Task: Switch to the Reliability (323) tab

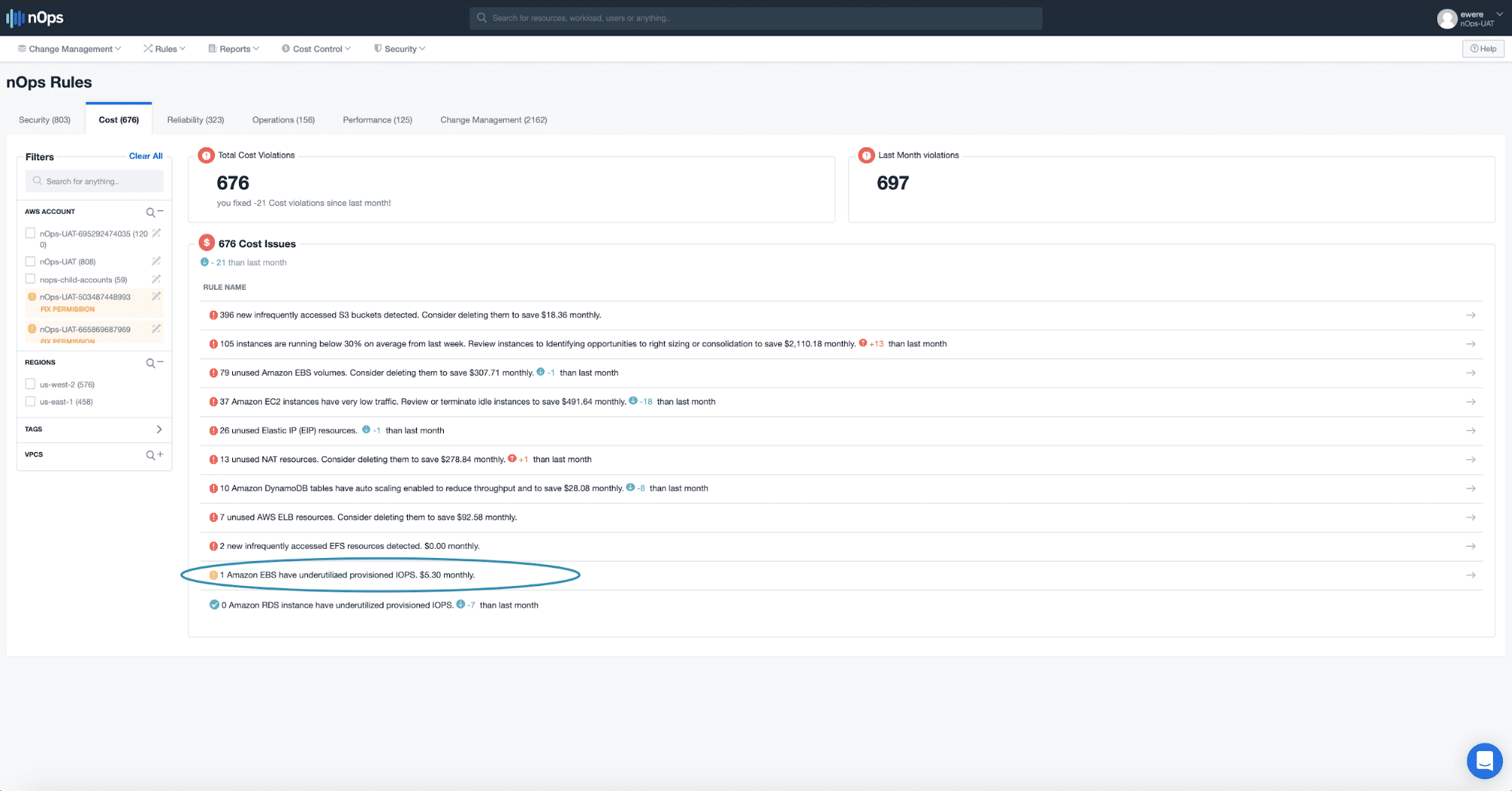Action: coord(196,120)
